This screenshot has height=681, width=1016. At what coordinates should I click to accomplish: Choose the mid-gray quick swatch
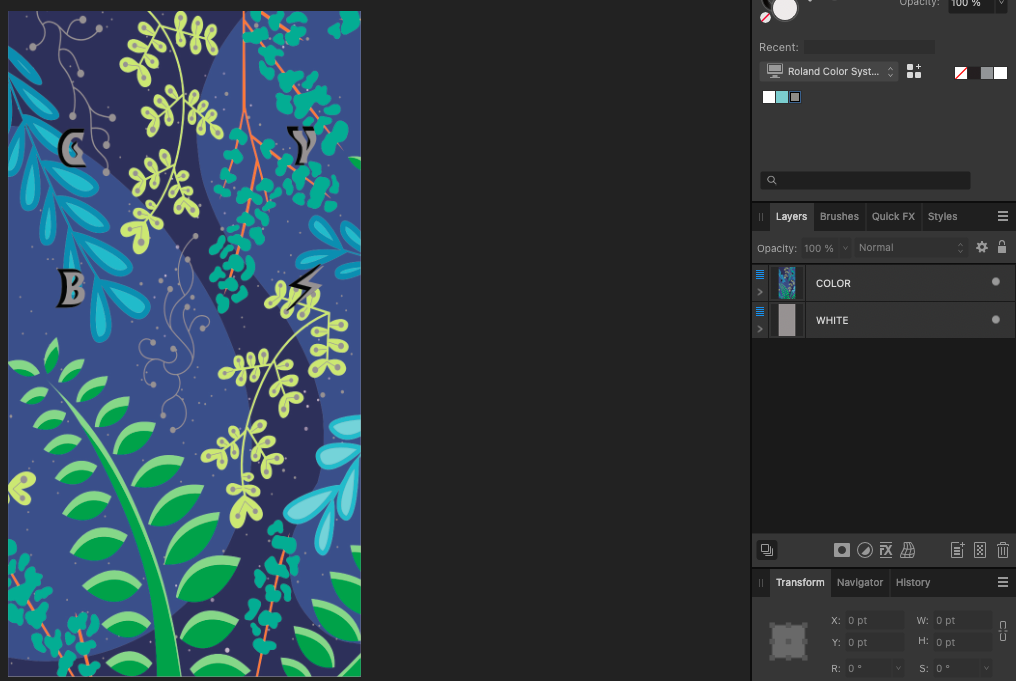(x=987, y=73)
